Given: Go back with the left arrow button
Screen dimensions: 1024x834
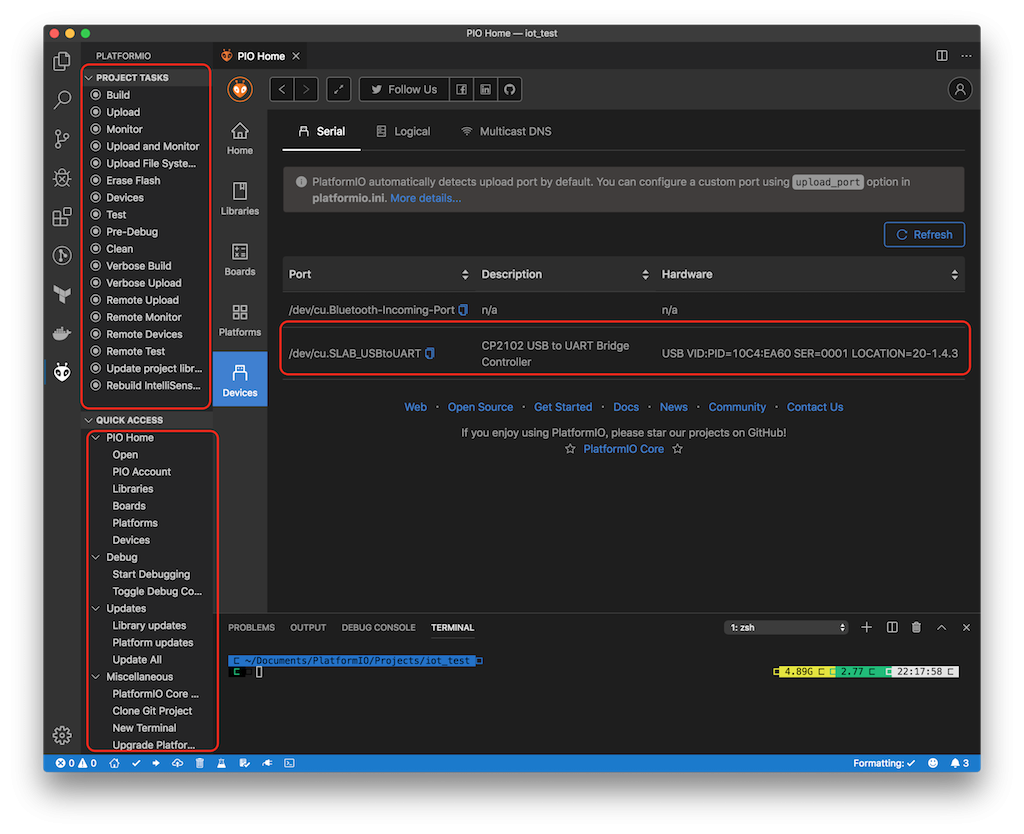Looking at the screenshot, I should [282, 89].
